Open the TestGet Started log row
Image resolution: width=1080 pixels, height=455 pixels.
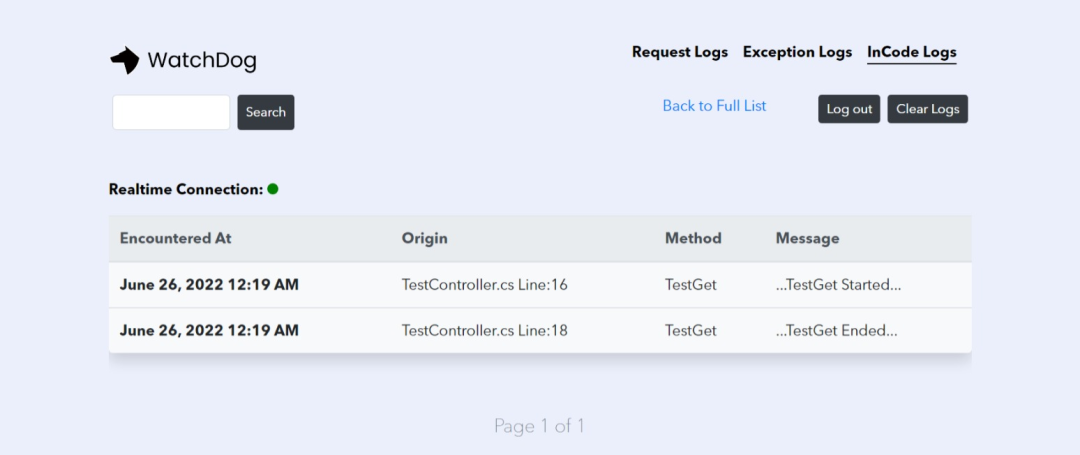click(x=838, y=285)
